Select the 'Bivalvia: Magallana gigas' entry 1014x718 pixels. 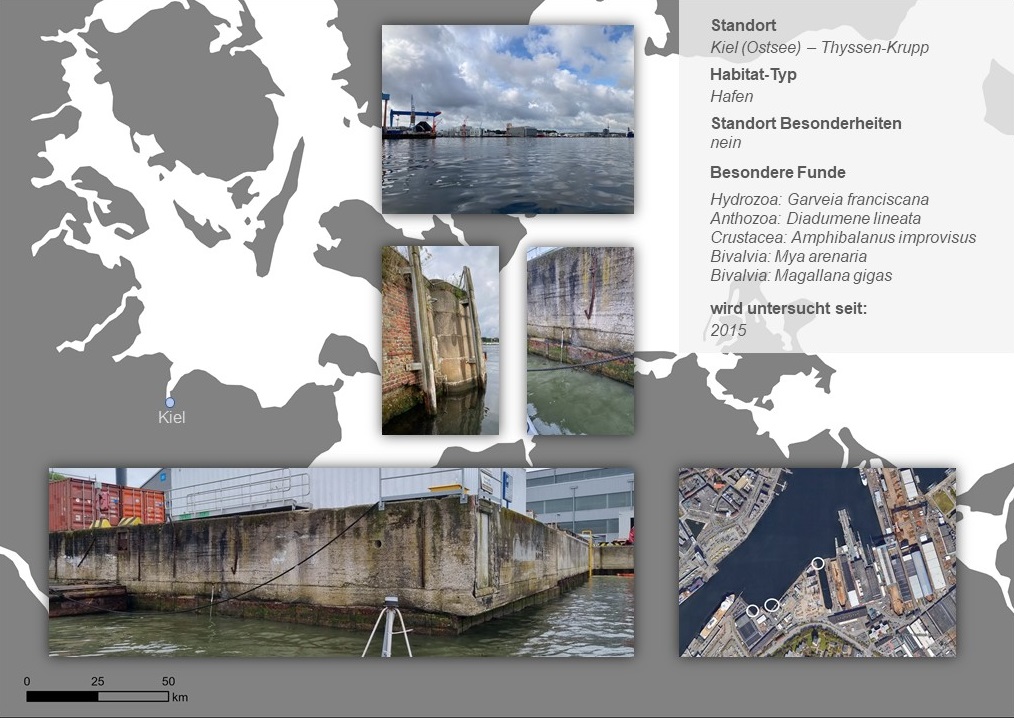(801, 276)
